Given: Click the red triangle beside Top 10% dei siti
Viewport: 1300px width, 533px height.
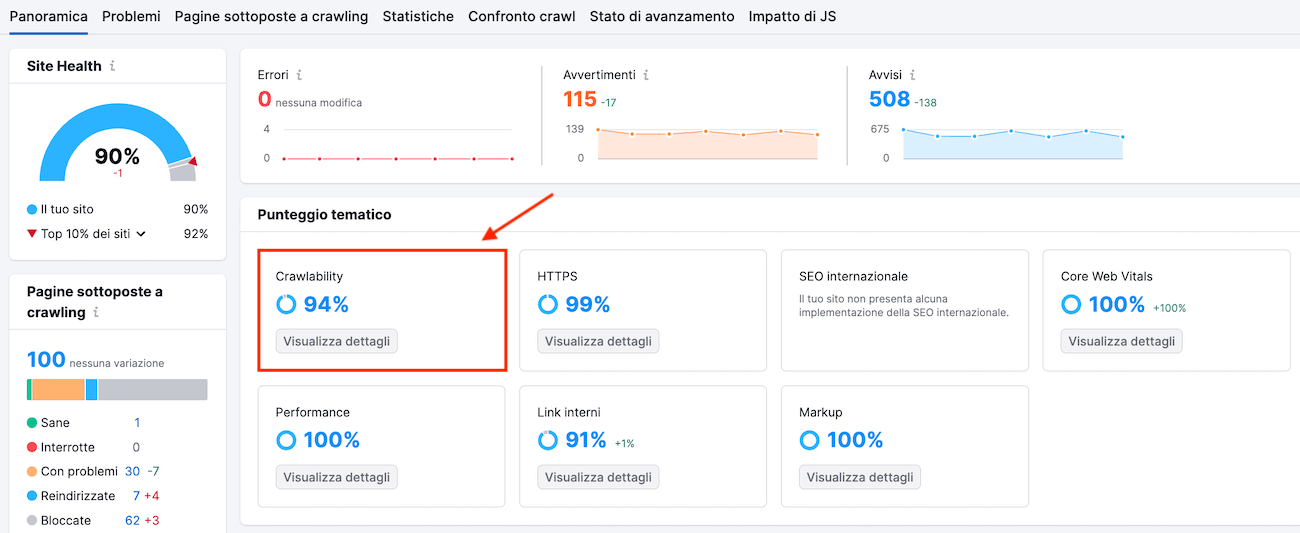Looking at the screenshot, I should point(32,234).
